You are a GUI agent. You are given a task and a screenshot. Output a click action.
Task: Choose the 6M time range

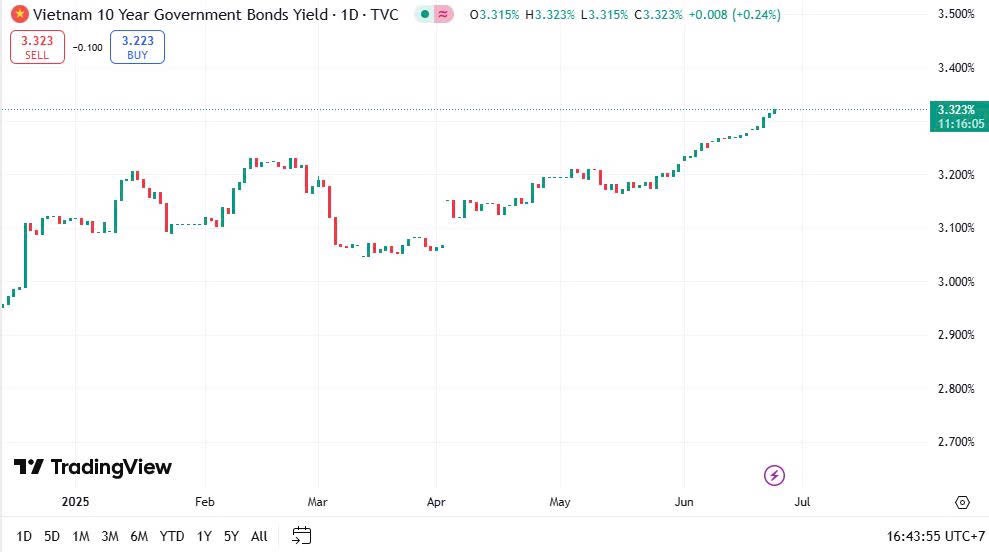coord(139,536)
